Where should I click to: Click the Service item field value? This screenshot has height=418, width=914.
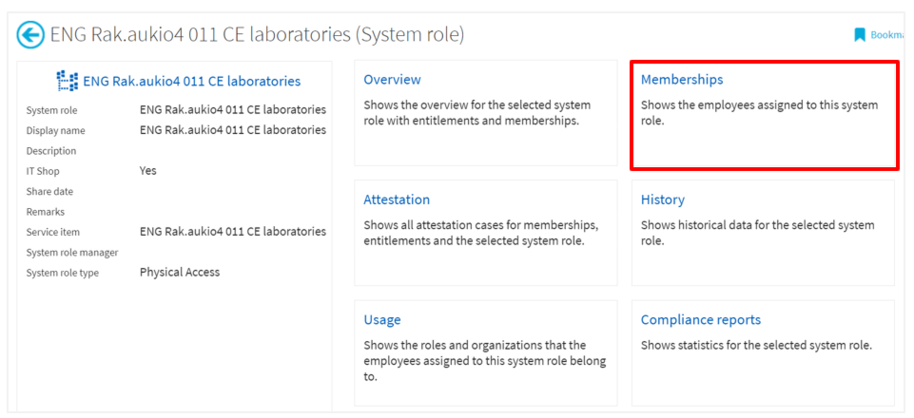[232, 232]
